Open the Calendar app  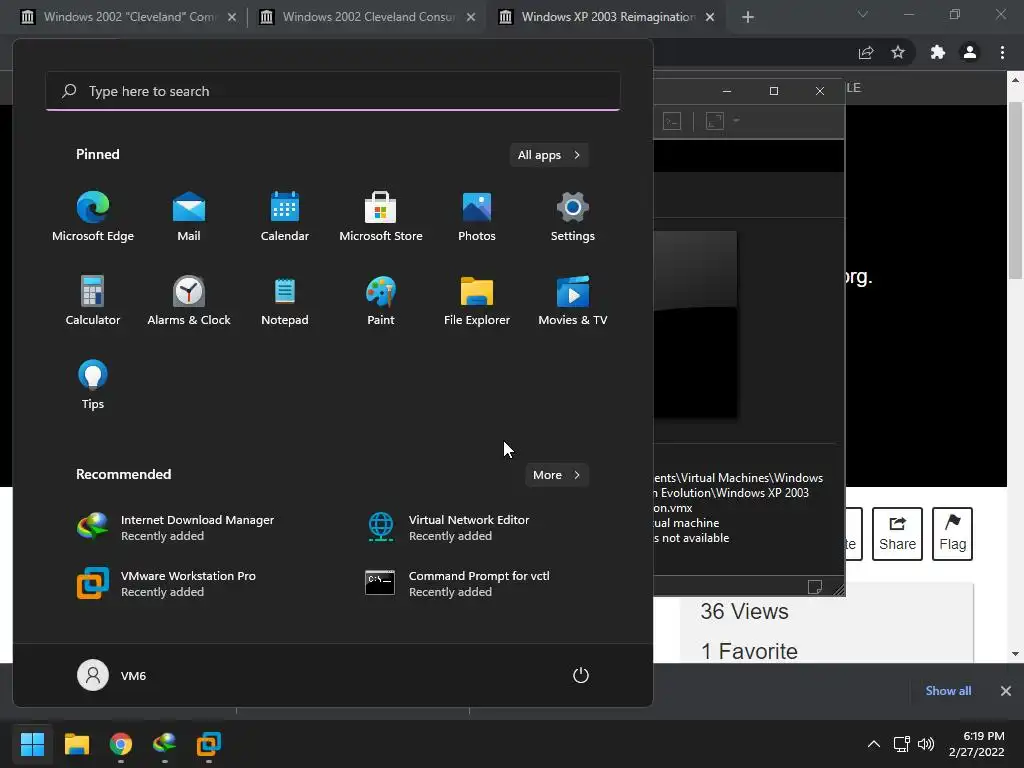[x=285, y=217]
